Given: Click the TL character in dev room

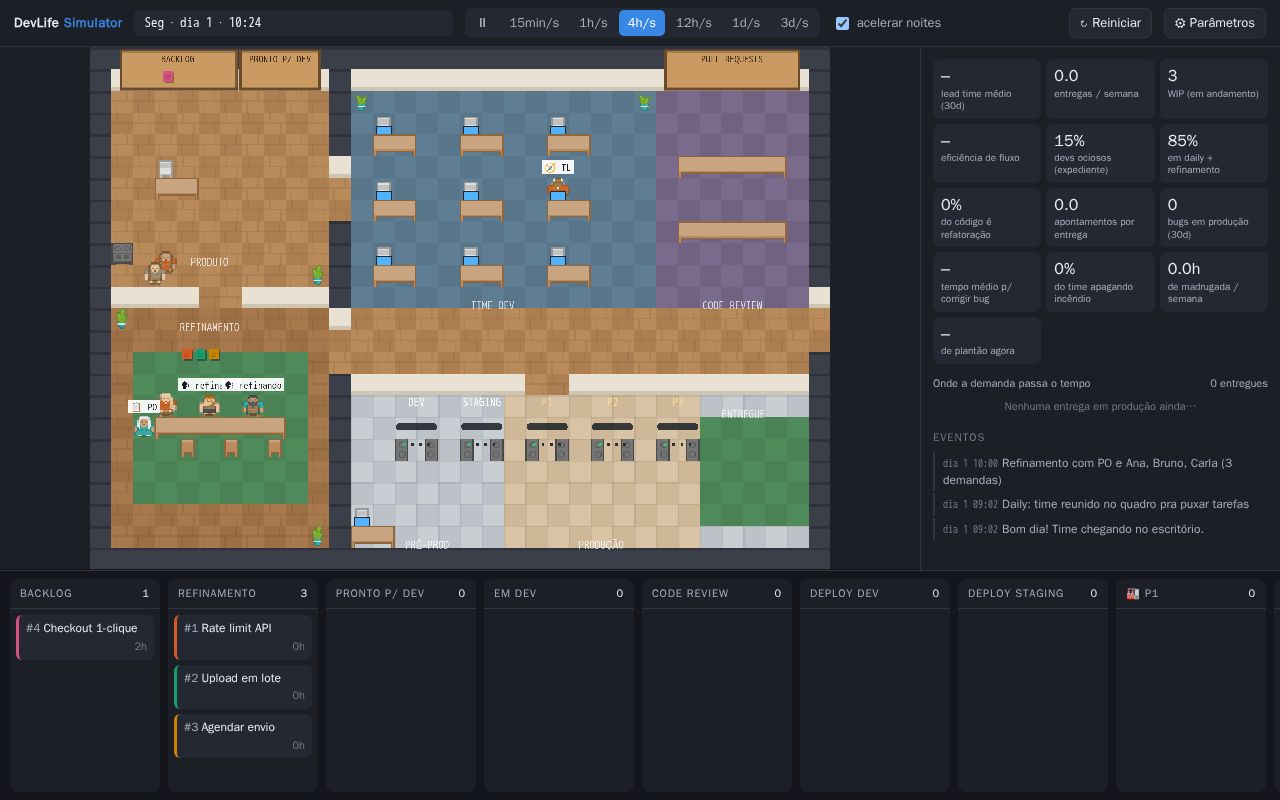Looking at the screenshot, I should coord(558,186).
